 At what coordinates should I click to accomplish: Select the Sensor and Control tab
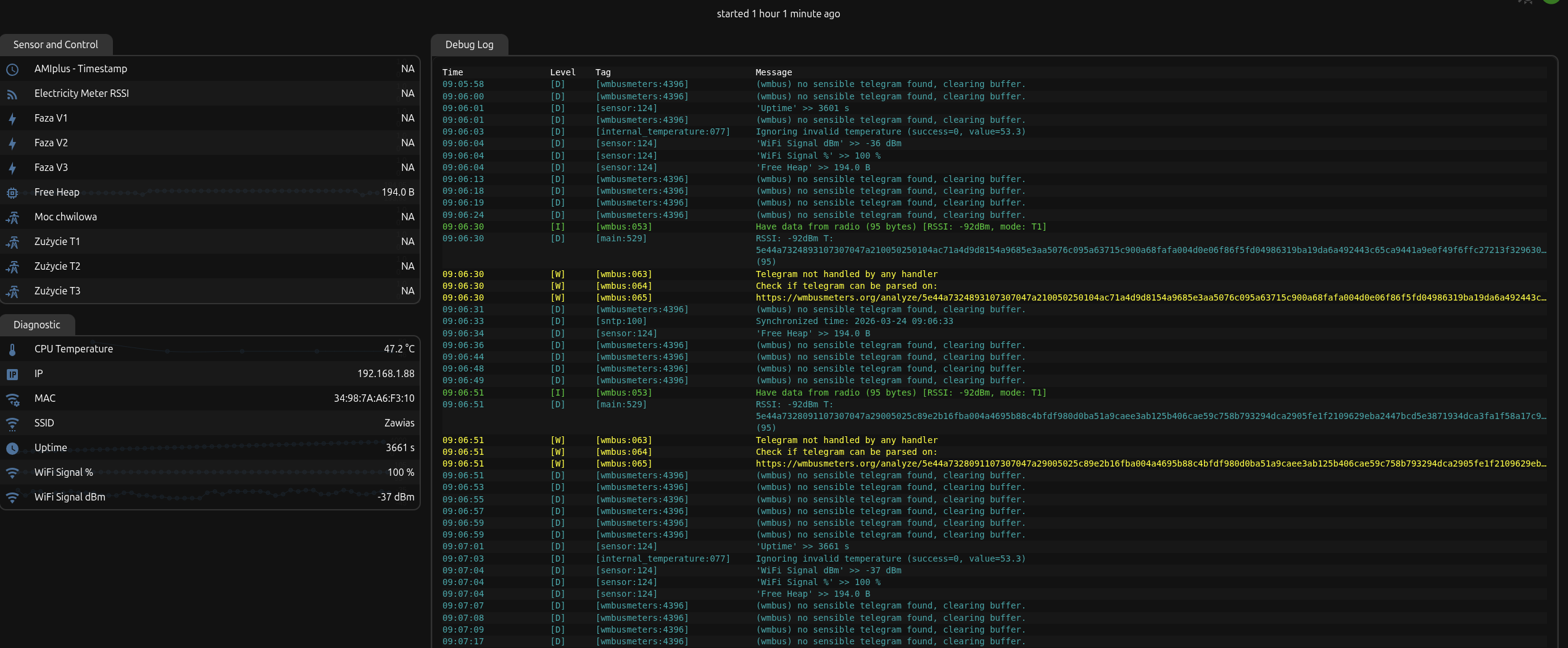tap(56, 44)
